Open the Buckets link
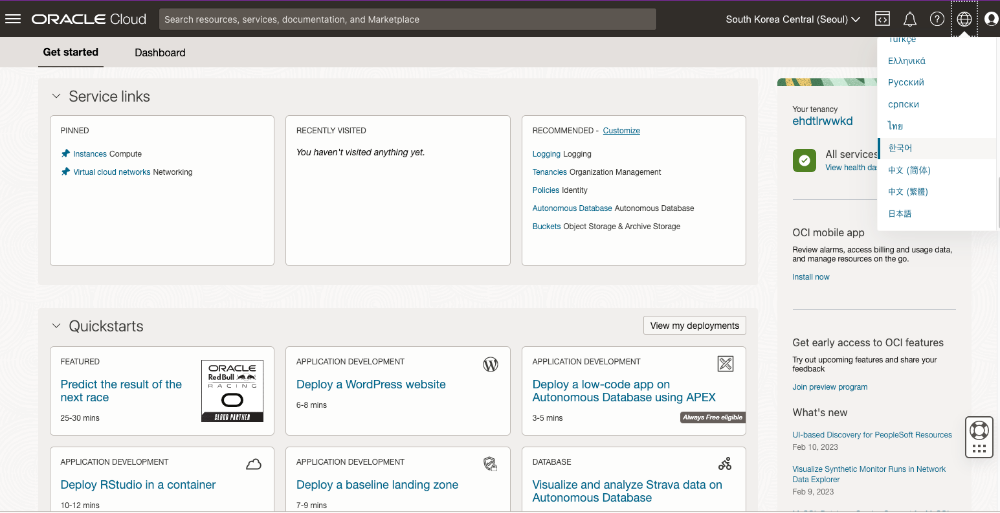Image resolution: width=1000 pixels, height=513 pixels. tap(547, 226)
